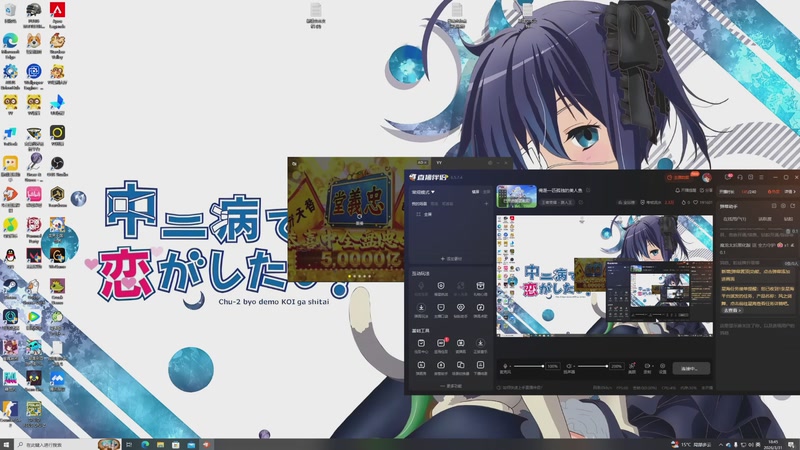Open the headset support icon in companion title bar
The height and width of the screenshot is (450, 800).
[x=740, y=177]
